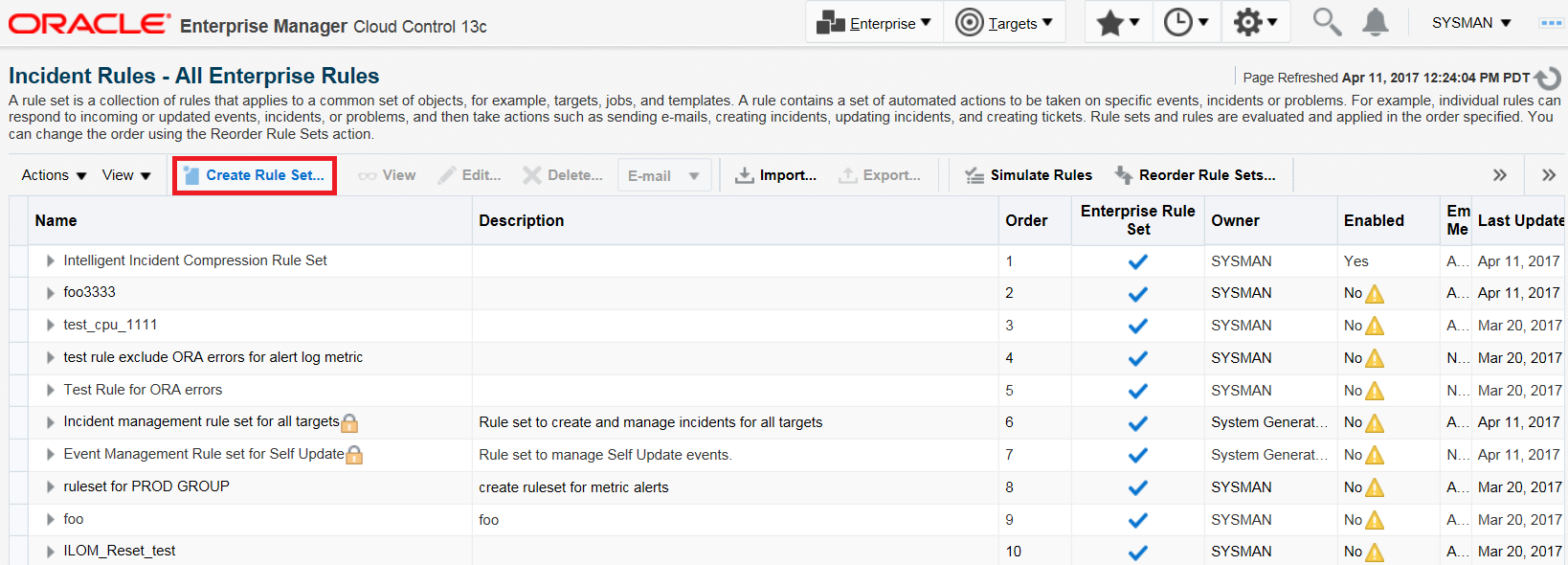This screenshot has height=565, width=1568.
Task: Refresh the page with the refresh icon
Action: [x=1548, y=78]
